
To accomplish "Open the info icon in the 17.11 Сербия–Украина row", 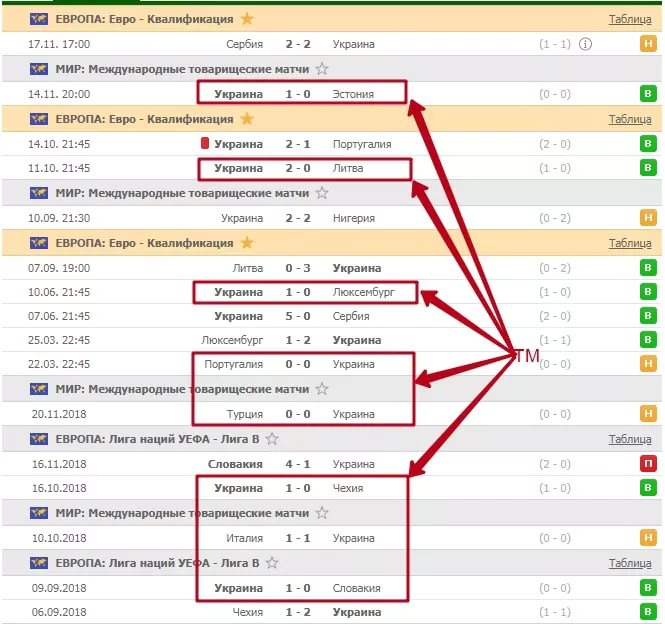I will click(585, 44).
